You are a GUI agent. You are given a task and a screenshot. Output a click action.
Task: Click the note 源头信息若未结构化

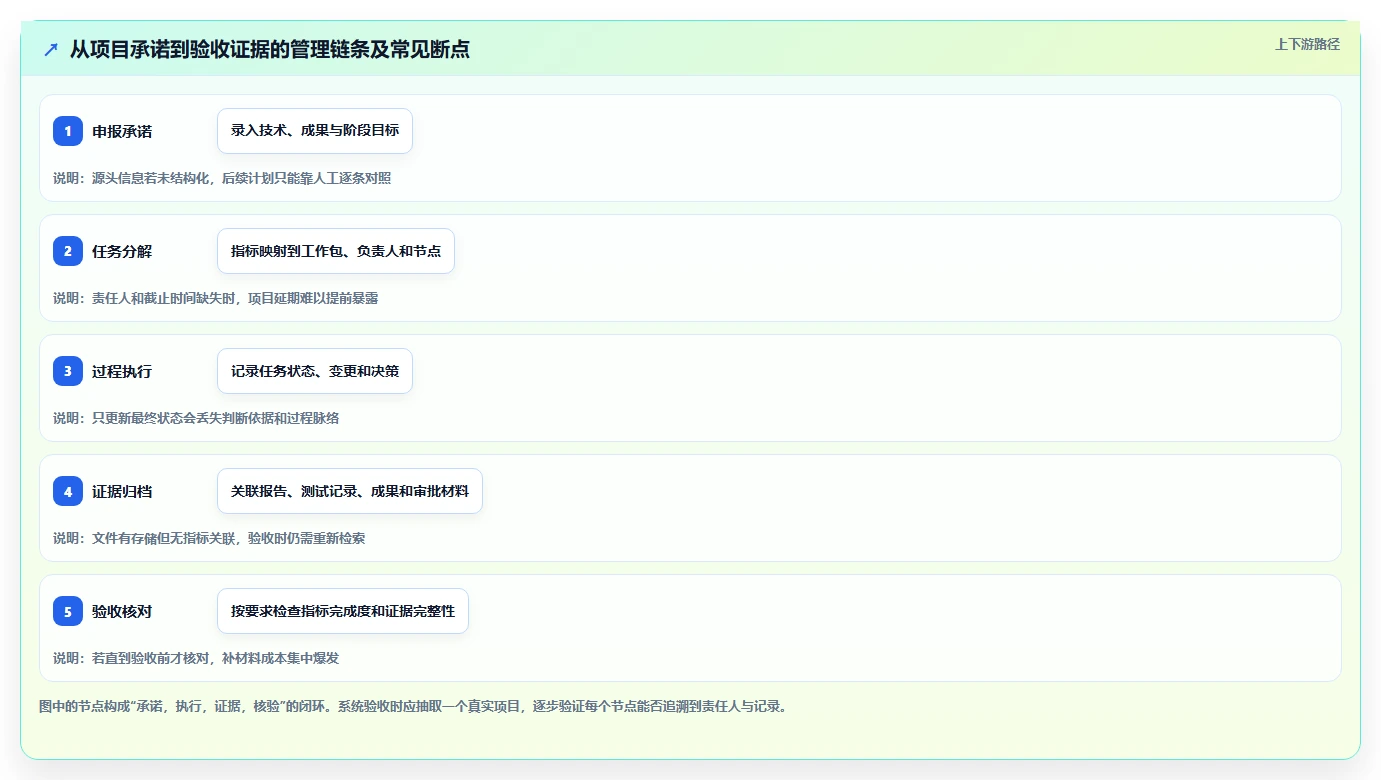click(222, 178)
